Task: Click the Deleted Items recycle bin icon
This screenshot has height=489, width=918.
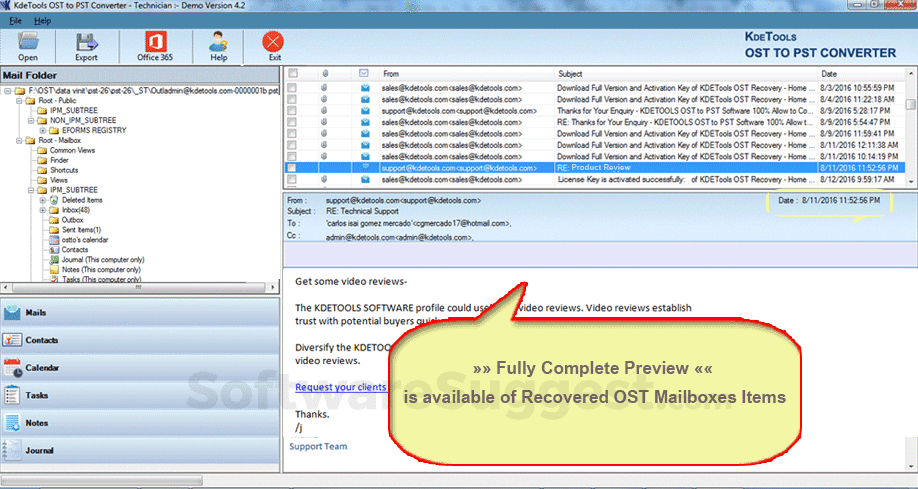Action: coord(54,200)
